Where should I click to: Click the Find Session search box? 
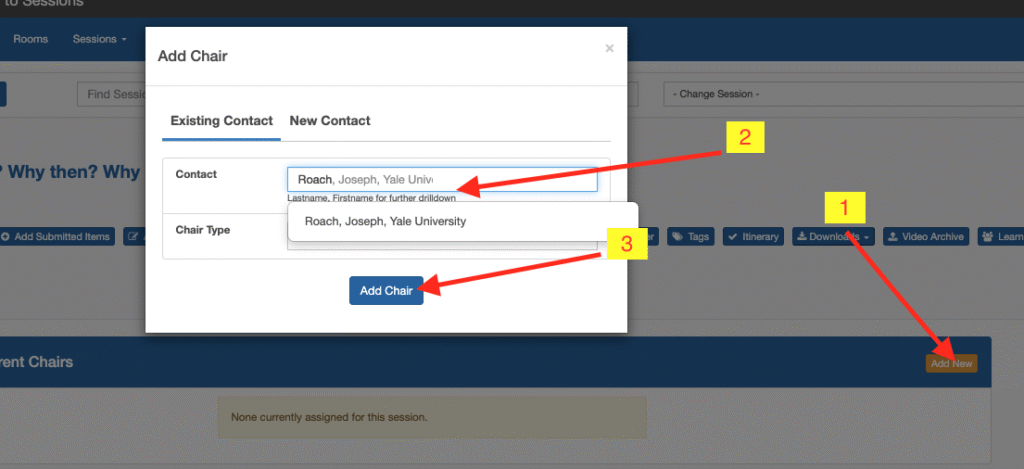pos(112,94)
